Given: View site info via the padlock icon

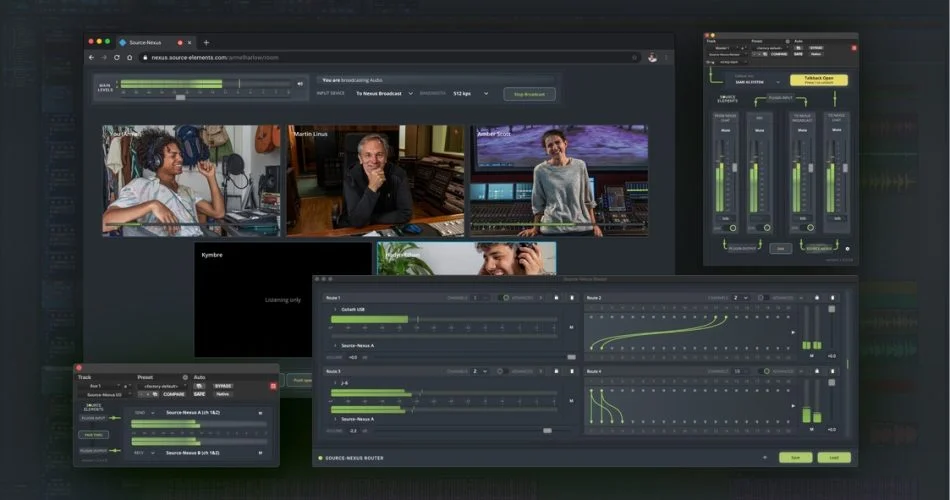Looking at the screenshot, I should click(x=145, y=58).
